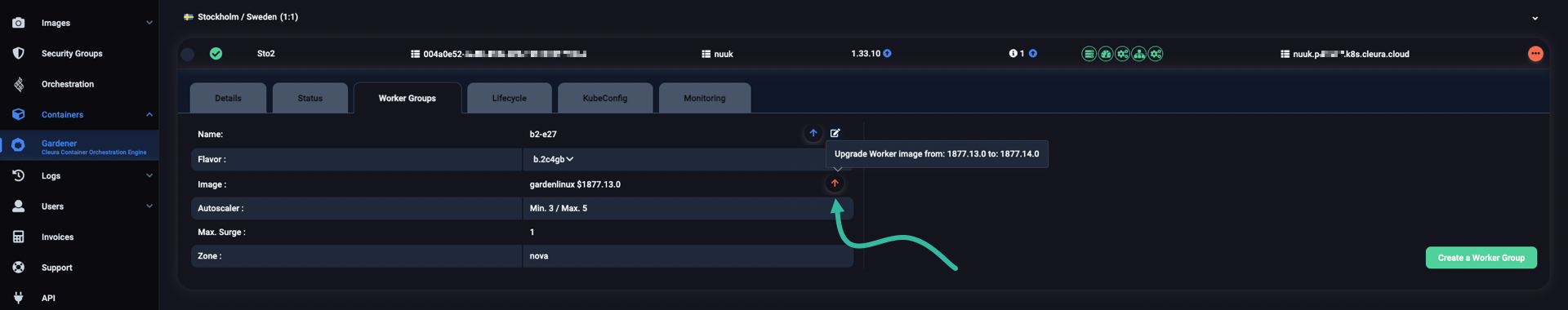Click first green stacked-lines status icon
The width and height of the screenshot is (1568, 310).
pos(1089,54)
